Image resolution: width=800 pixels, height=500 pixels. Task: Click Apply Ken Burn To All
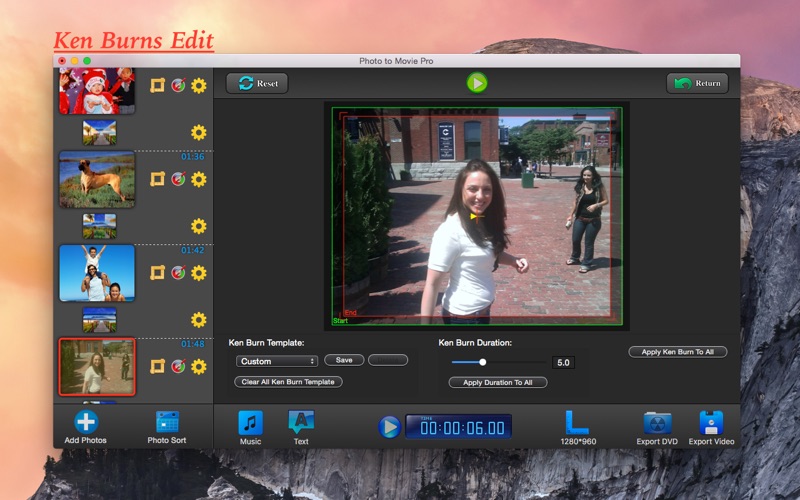[x=678, y=352]
